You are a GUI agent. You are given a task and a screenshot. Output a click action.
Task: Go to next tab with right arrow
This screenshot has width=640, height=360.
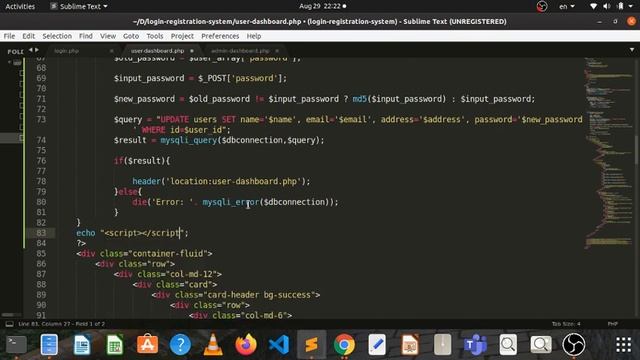pyautogui.click(x=37, y=50)
